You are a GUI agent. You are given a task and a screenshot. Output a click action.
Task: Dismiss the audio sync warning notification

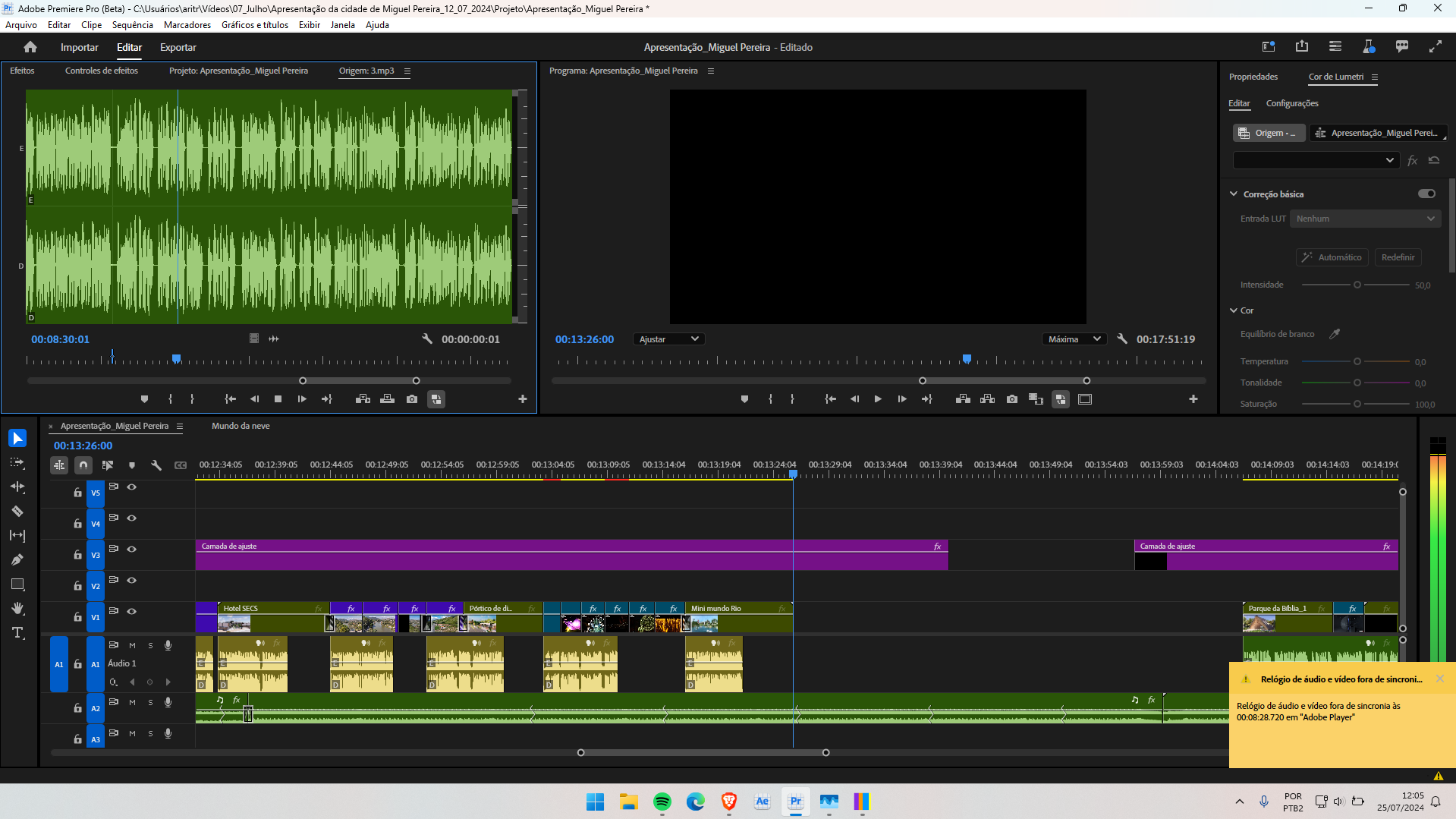pos(1440,679)
